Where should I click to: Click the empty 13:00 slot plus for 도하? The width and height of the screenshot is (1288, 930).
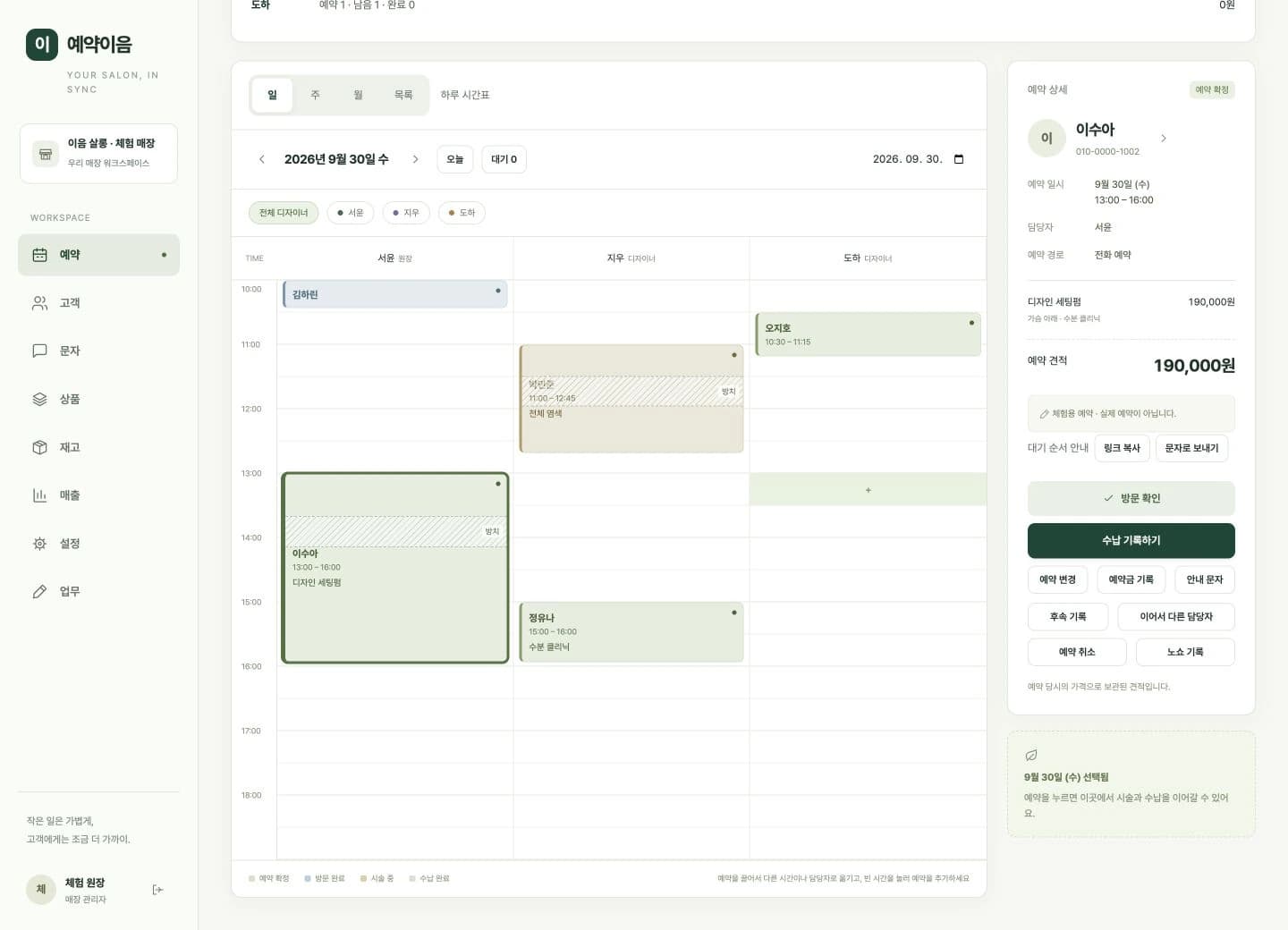click(868, 490)
